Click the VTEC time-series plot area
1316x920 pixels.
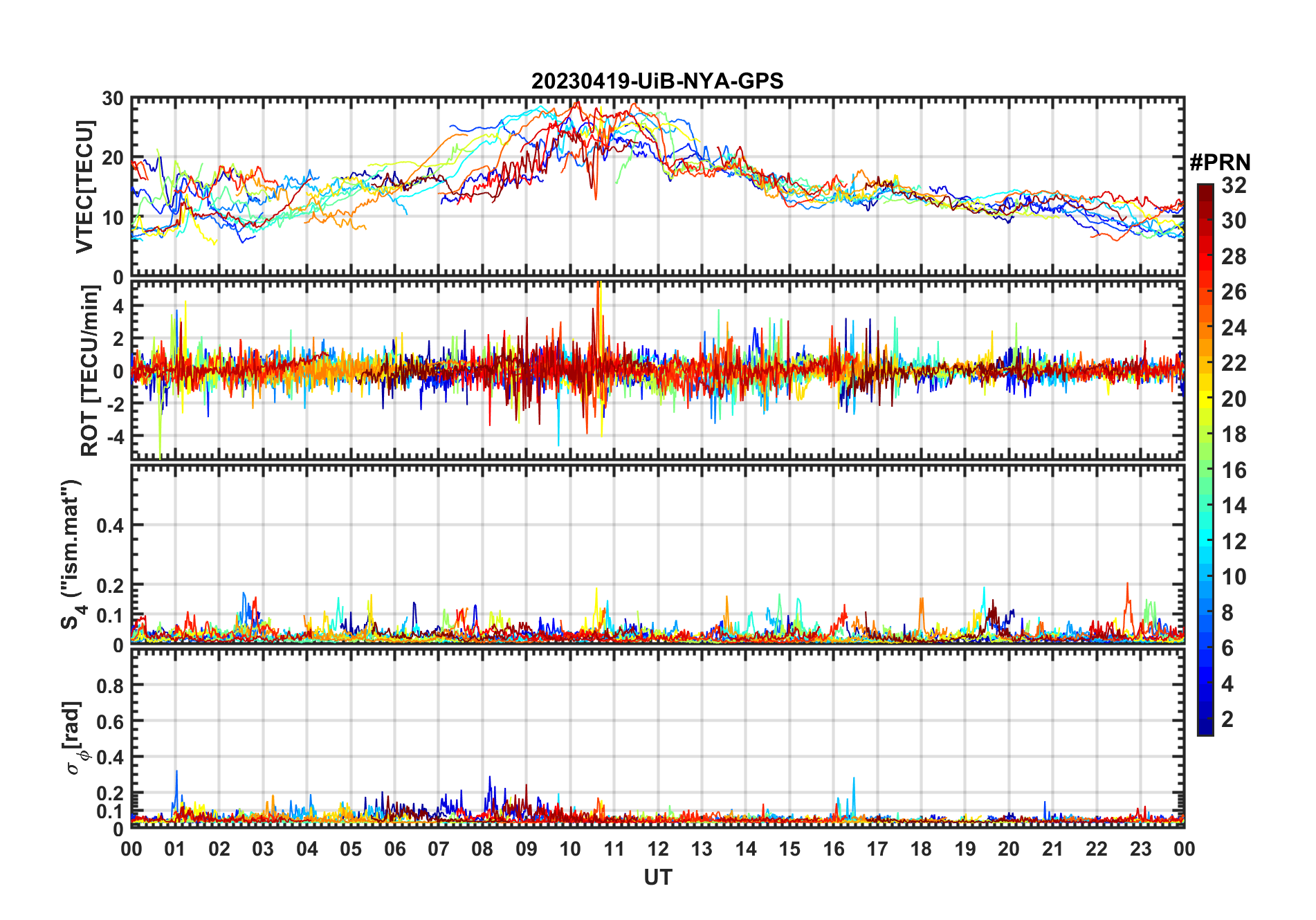pyautogui.click(x=658, y=187)
